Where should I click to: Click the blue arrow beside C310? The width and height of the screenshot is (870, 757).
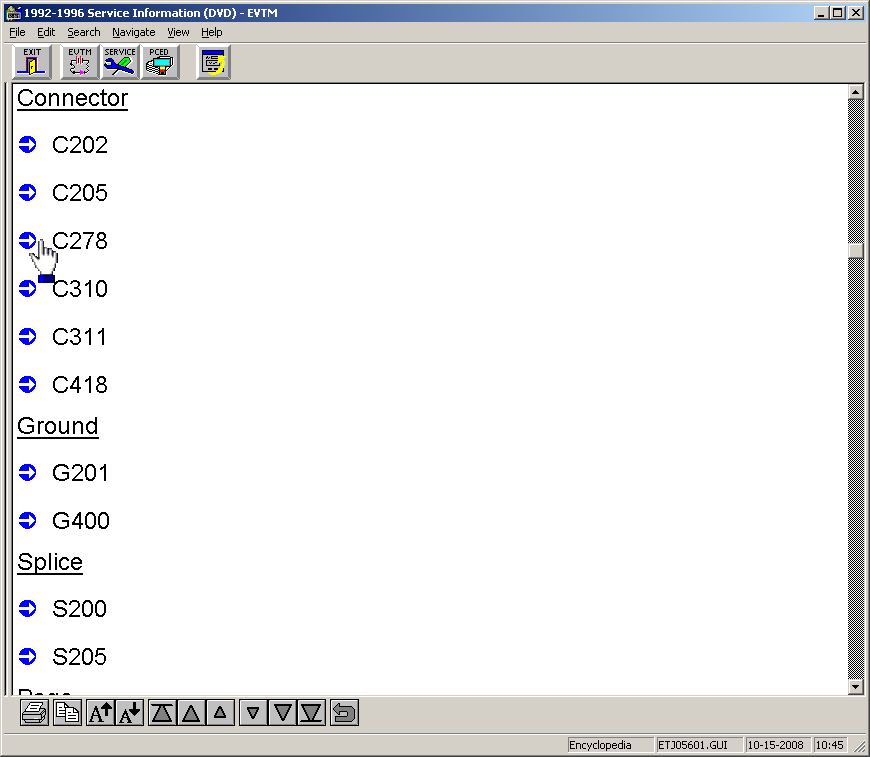point(27,289)
